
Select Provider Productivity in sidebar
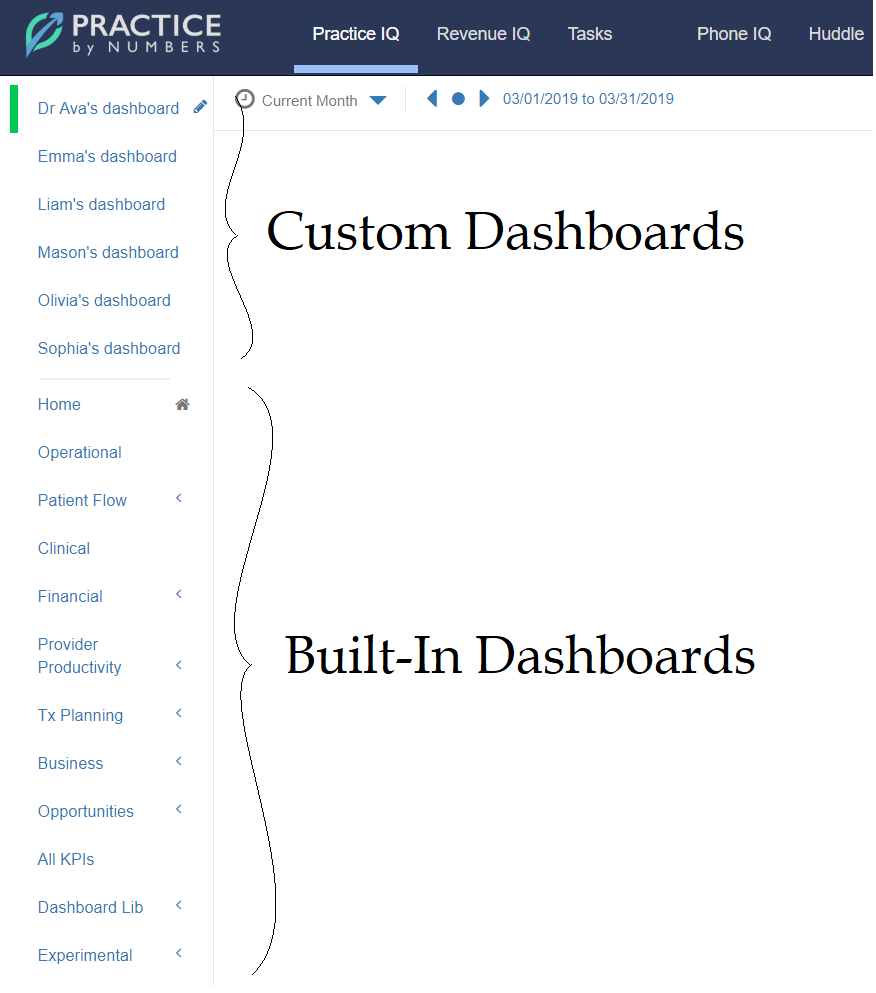click(80, 657)
